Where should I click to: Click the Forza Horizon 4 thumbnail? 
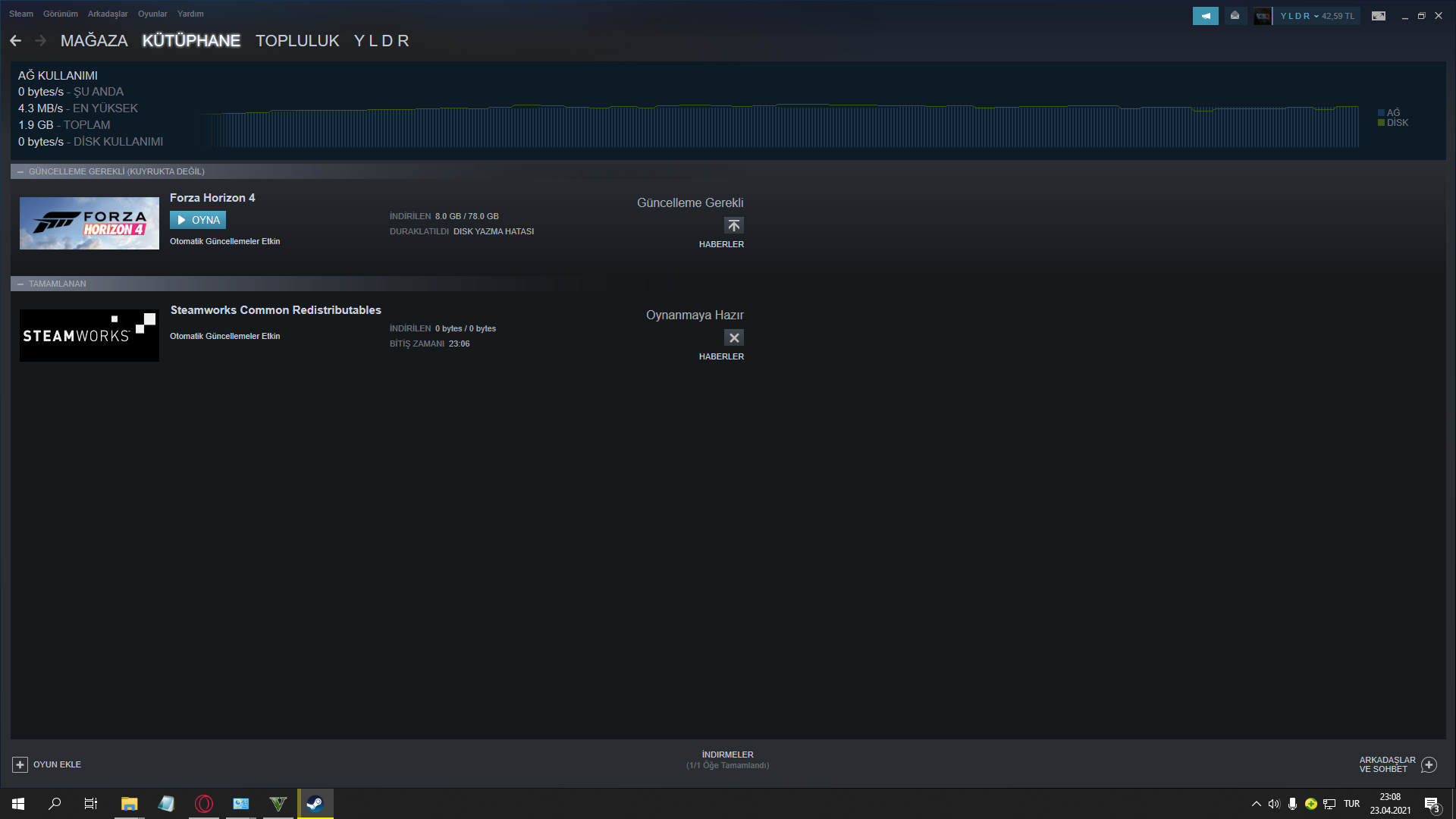(x=89, y=223)
